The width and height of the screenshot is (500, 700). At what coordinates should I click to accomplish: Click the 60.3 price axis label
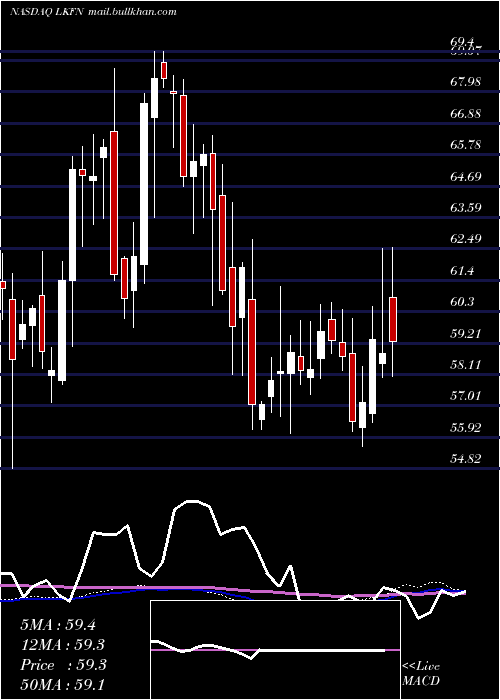coord(462,302)
